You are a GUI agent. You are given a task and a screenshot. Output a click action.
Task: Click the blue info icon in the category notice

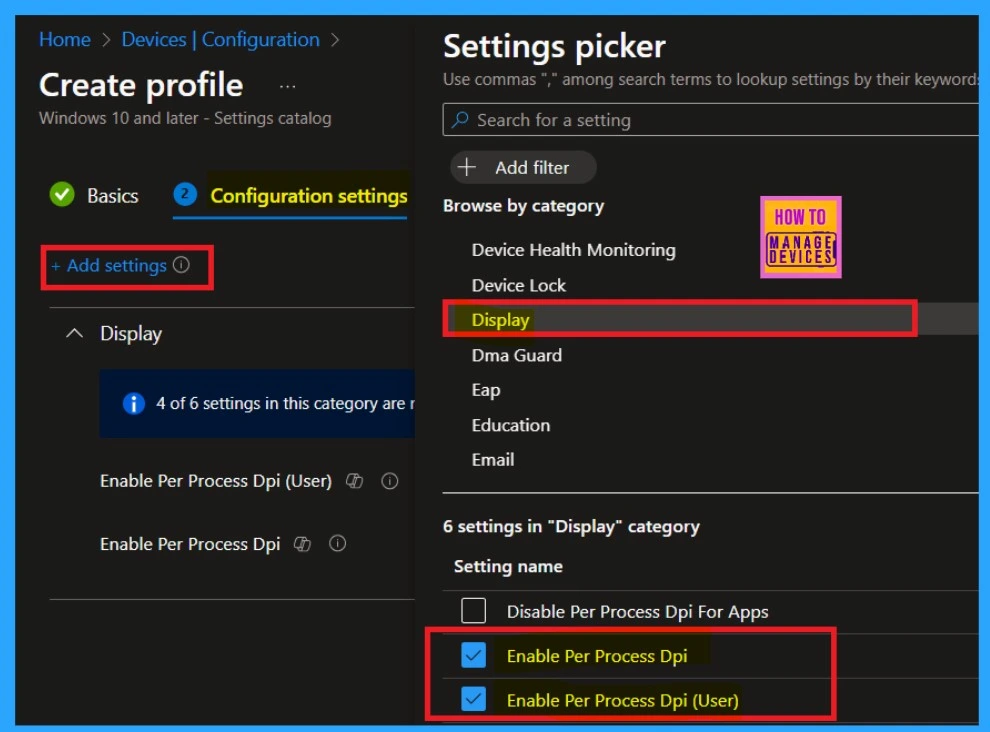(133, 403)
